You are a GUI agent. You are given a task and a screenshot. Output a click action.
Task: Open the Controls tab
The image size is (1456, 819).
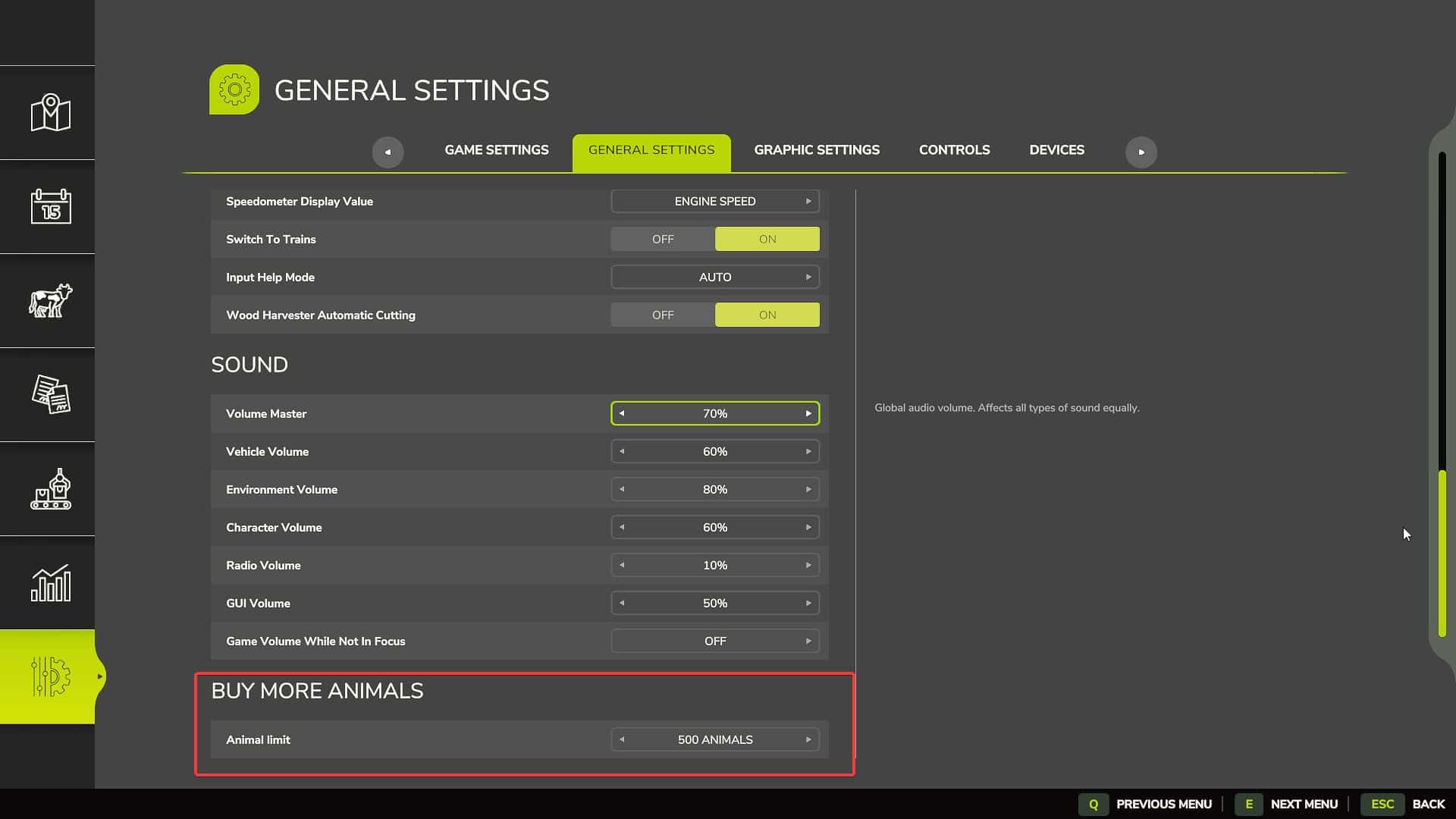pyautogui.click(x=954, y=150)
